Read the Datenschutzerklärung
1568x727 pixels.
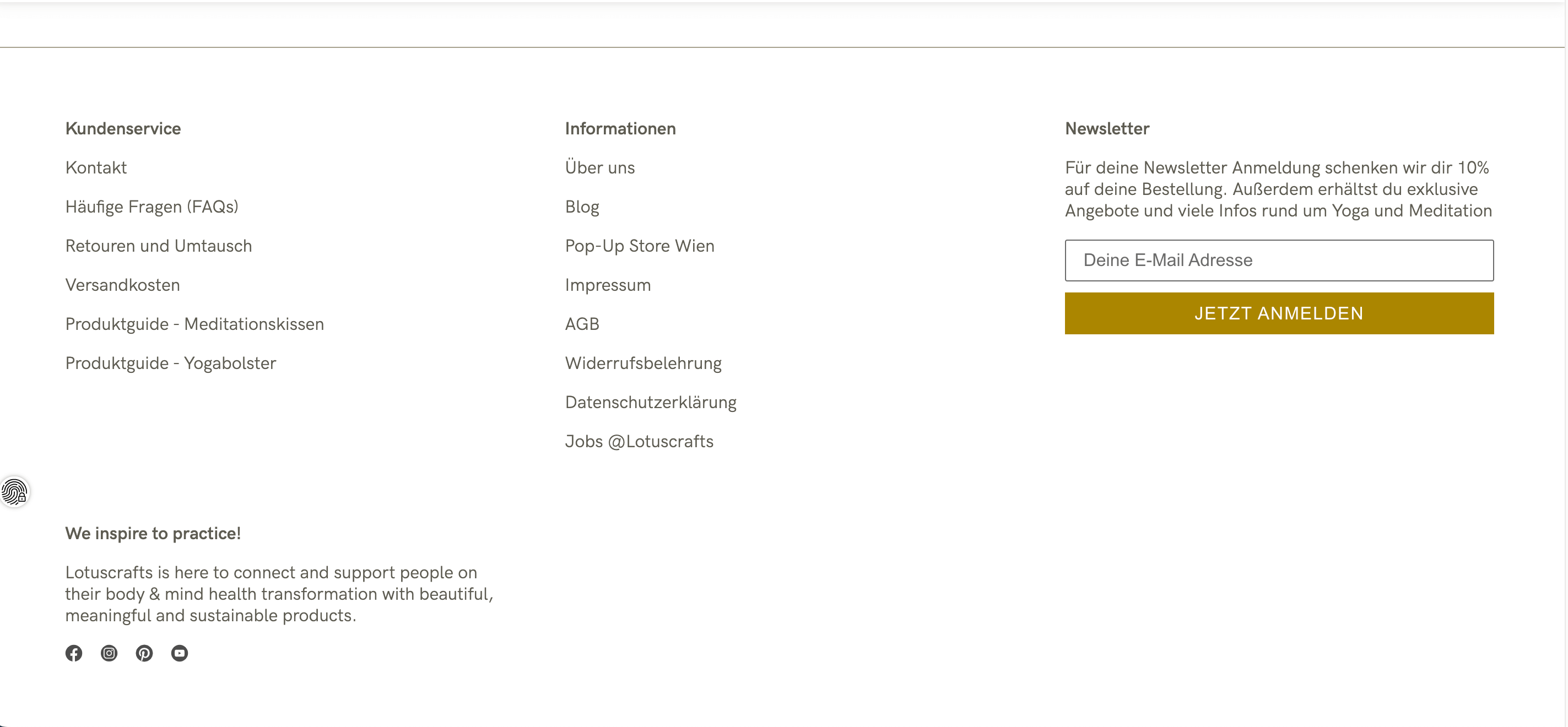point(651,402)
